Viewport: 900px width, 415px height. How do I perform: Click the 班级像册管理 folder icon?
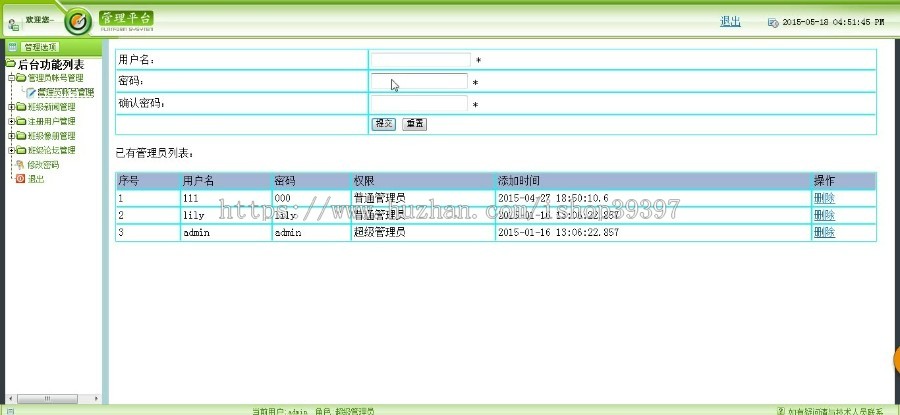tap(21, 136)
